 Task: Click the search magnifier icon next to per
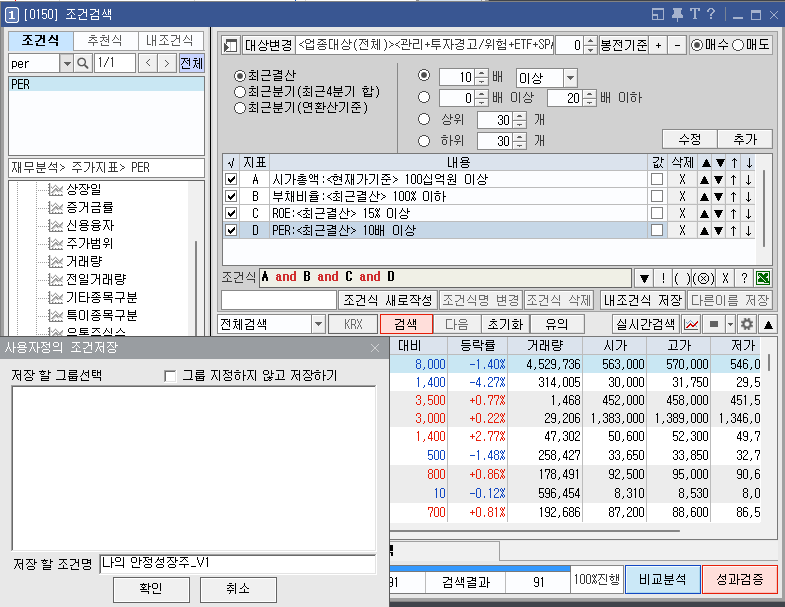pos(83,63)
